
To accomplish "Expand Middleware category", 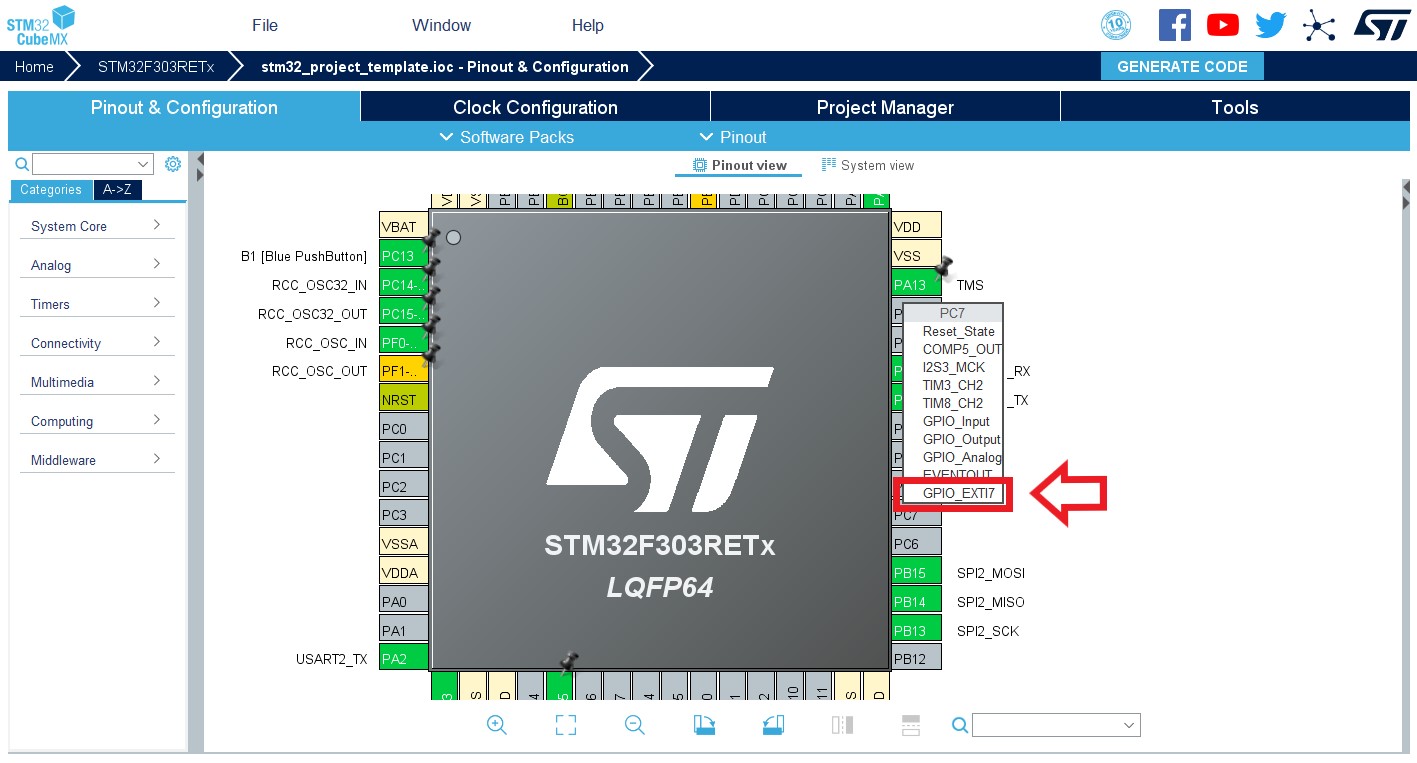I will (x=96, y=460).
